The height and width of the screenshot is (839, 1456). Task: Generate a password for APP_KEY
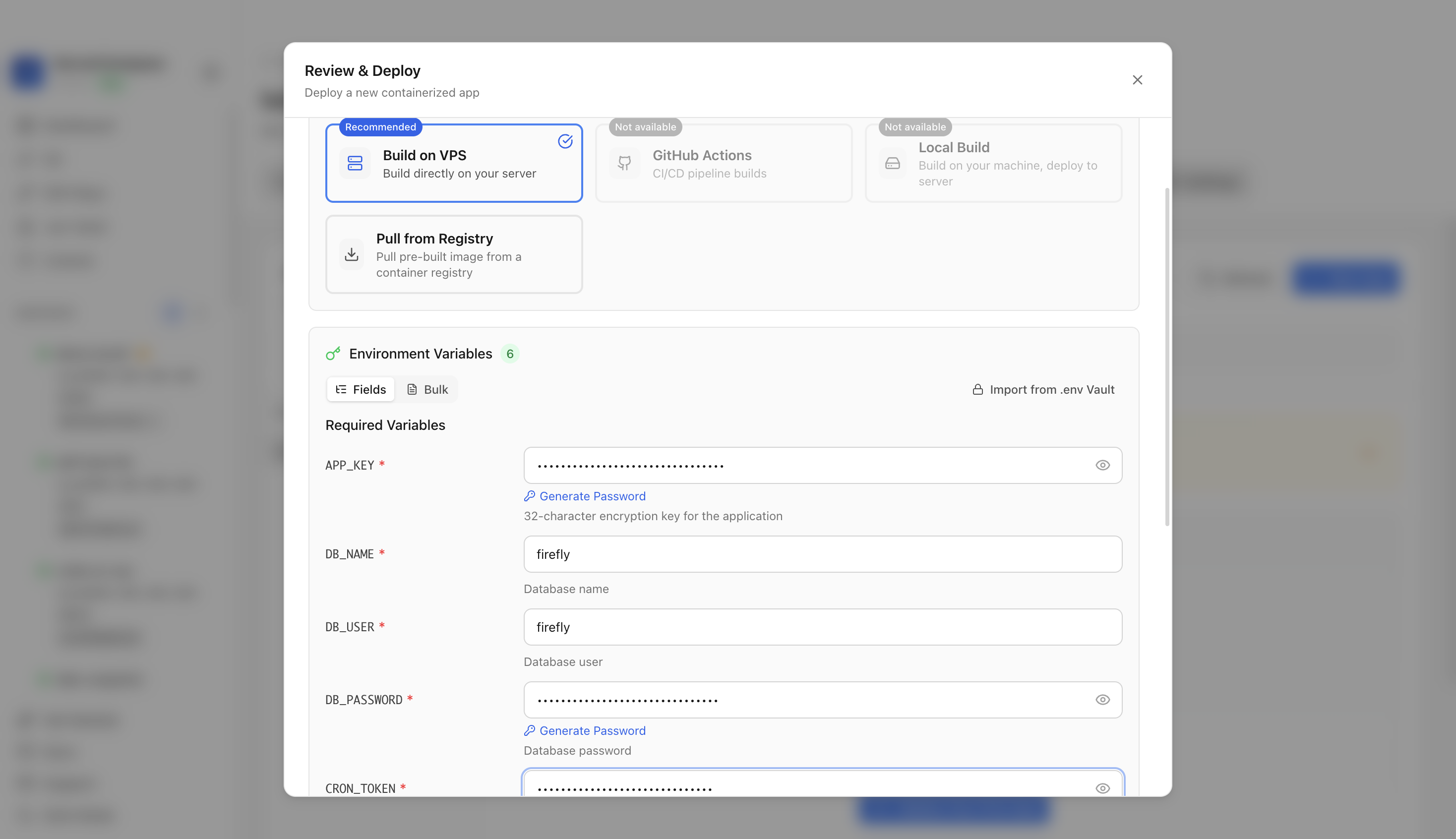pos(585,496)
